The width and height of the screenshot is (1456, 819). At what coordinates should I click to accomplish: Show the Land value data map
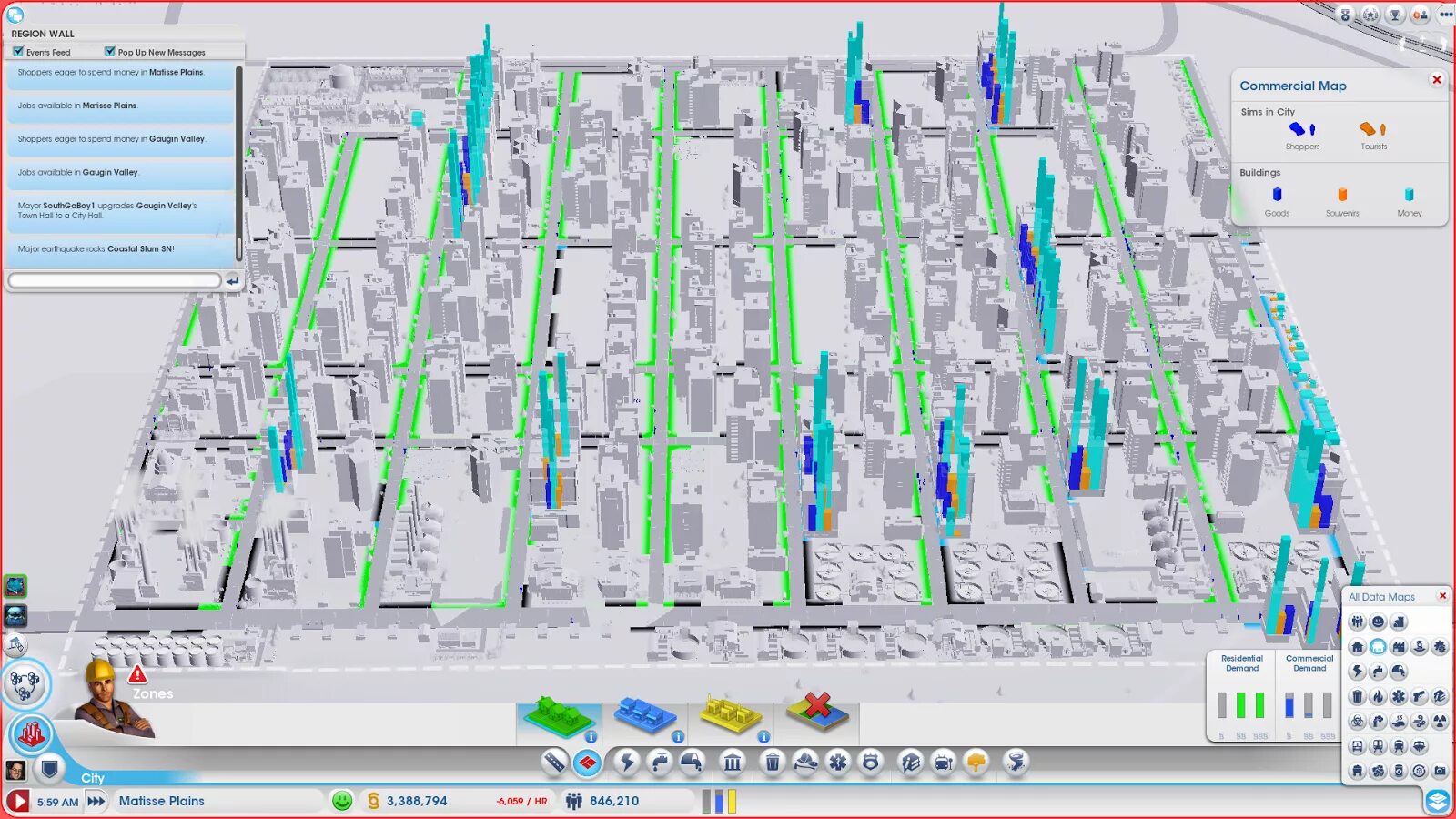pos(1399,622)
